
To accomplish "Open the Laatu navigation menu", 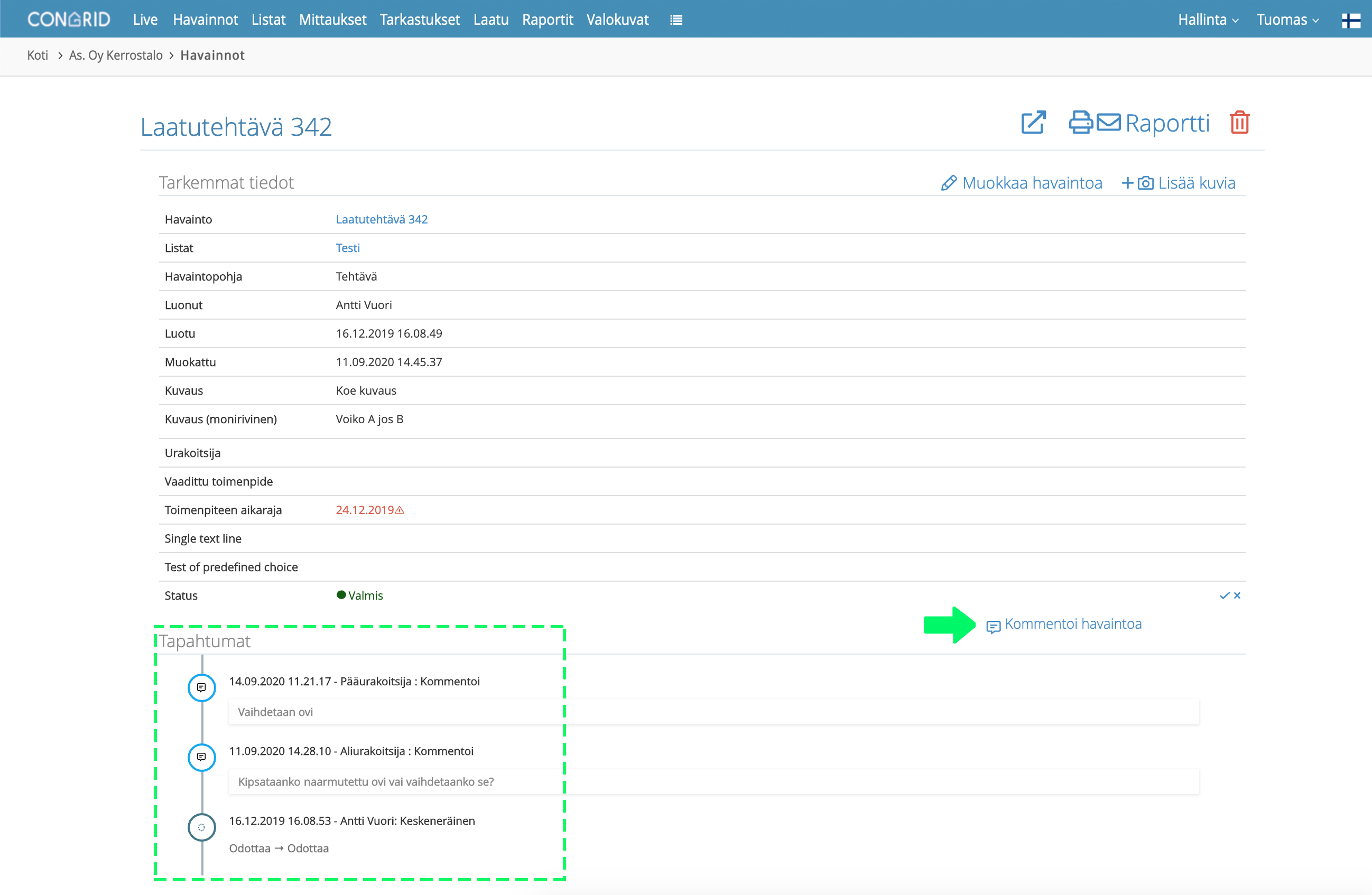I will click(491, 20).
